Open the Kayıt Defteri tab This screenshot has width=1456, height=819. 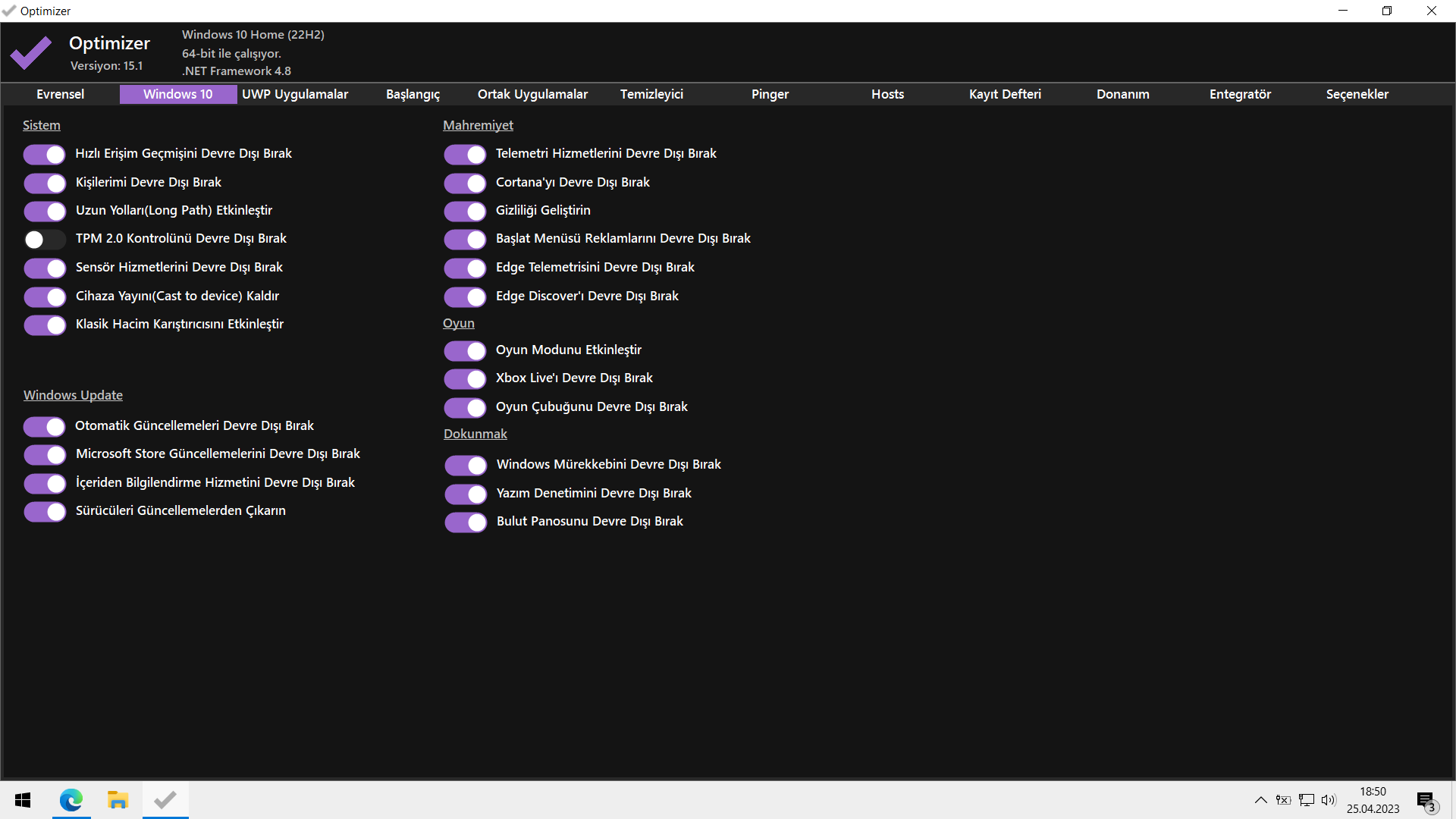[1005, 94]
